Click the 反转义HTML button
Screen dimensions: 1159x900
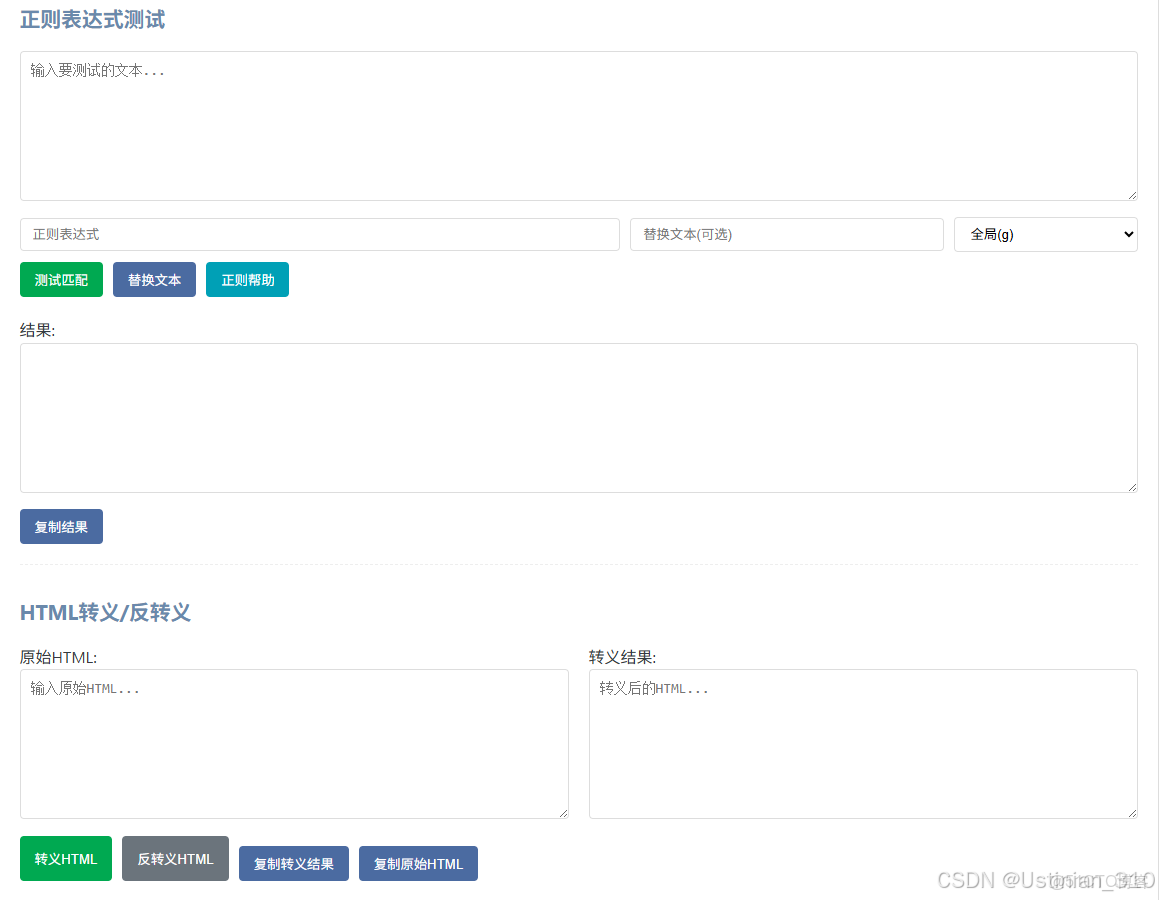[x=175, y=858]
